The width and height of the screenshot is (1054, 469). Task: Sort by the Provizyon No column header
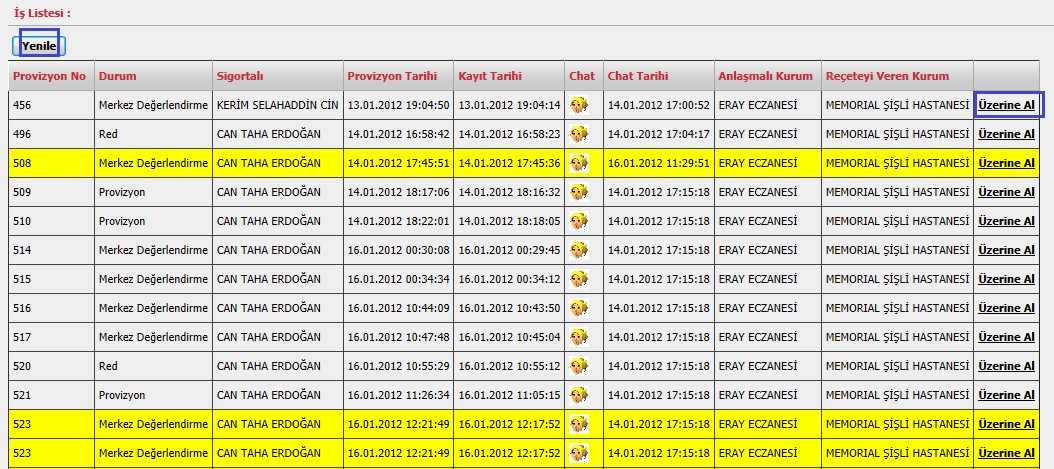pos(49,76)
